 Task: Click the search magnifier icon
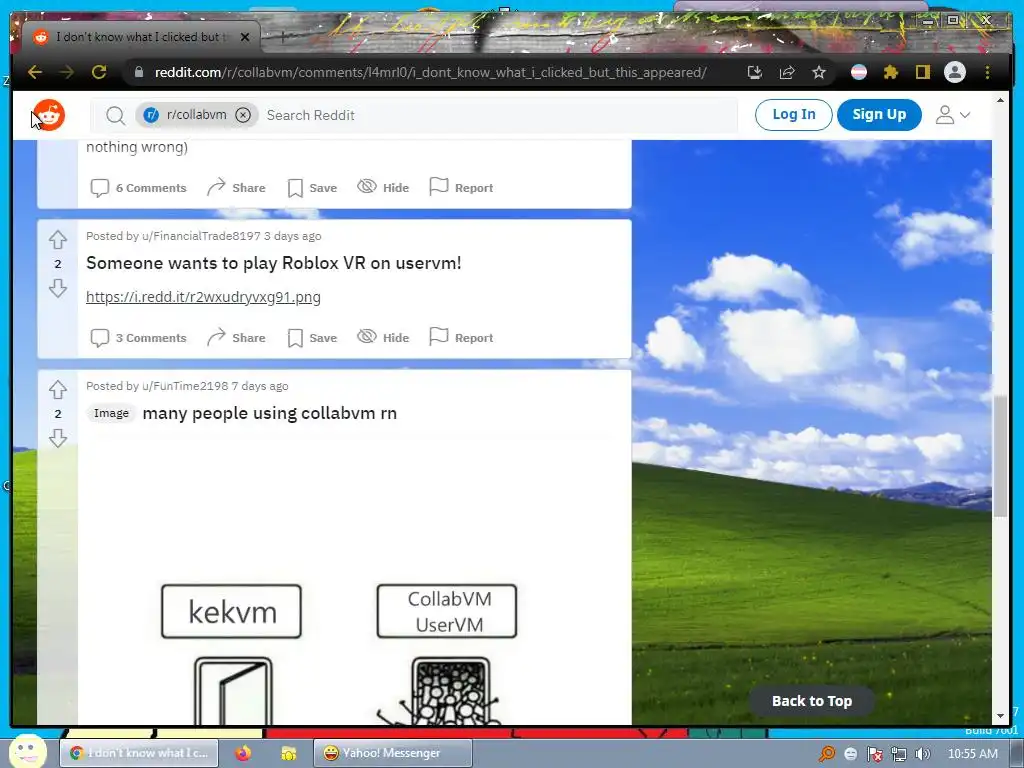(116, 116)
